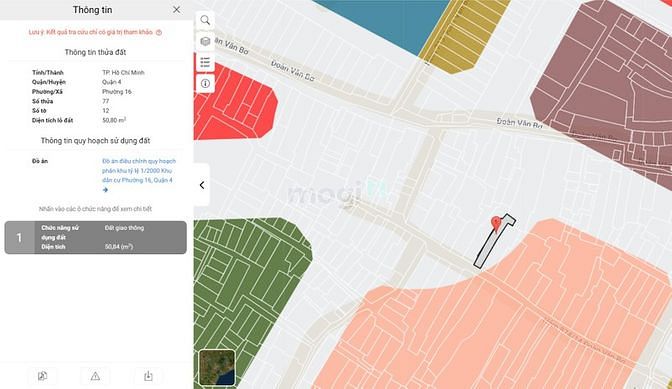Click the value TP. Hồ Chí Minh
The height and width of the screenshot is (389, 672).
pos(123,72)
